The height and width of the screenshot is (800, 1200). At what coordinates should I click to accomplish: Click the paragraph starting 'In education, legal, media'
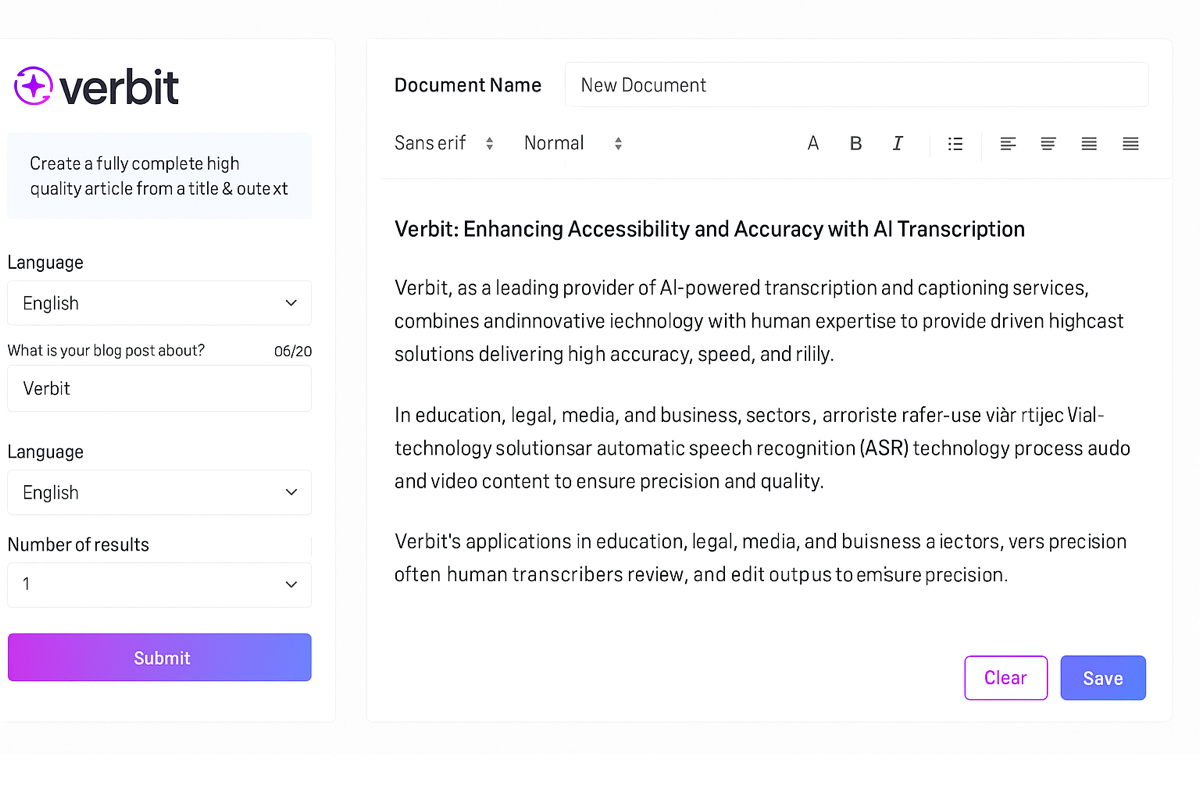[x=762, y=448]
